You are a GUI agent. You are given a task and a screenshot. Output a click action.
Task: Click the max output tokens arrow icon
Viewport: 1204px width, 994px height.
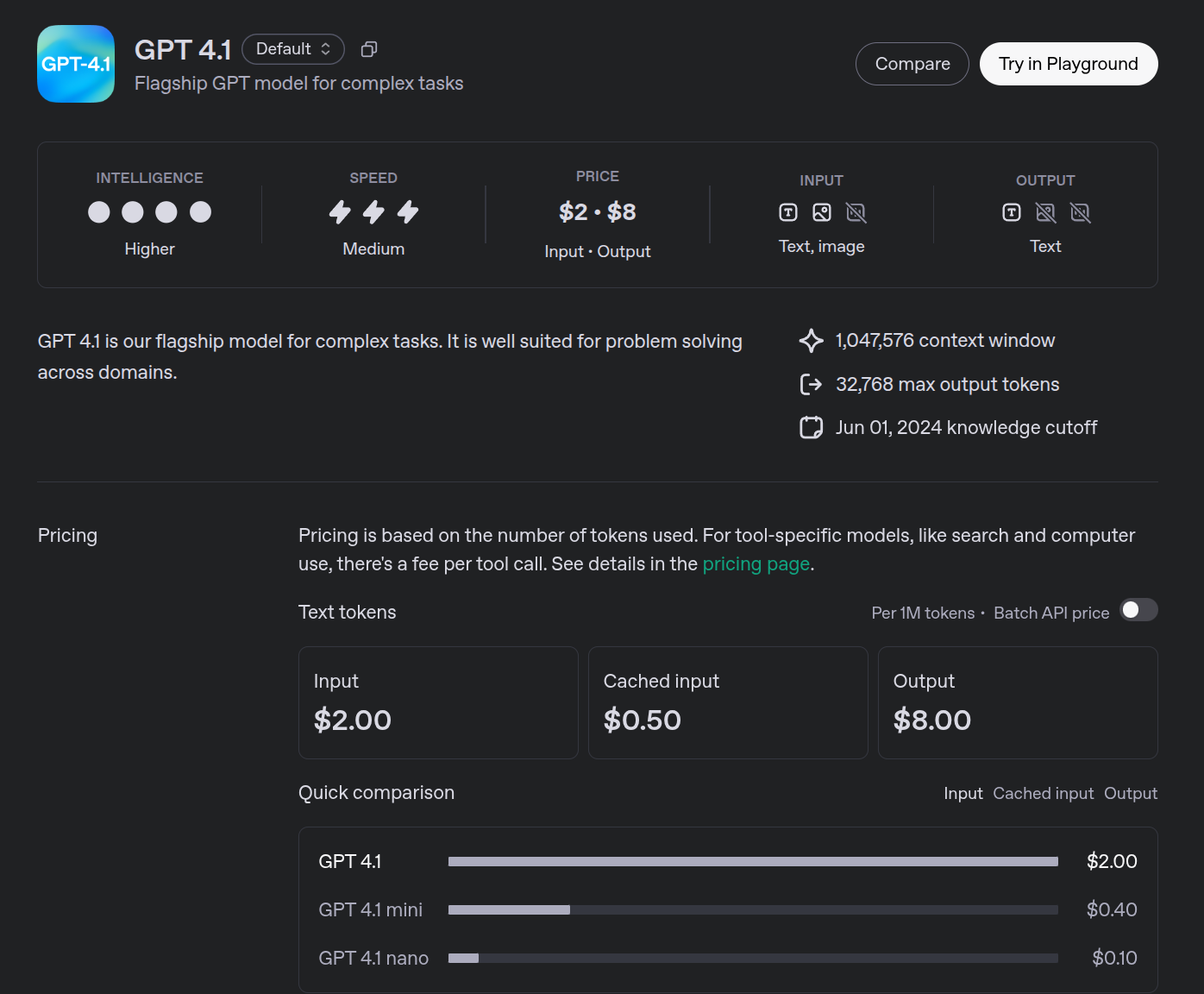point(811,384)
